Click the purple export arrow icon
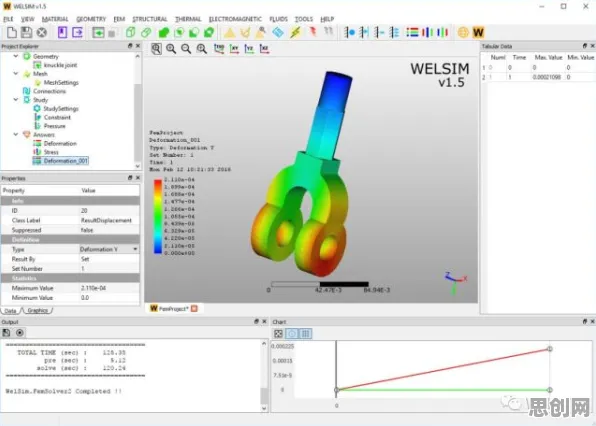 click(x=78, y=32)
